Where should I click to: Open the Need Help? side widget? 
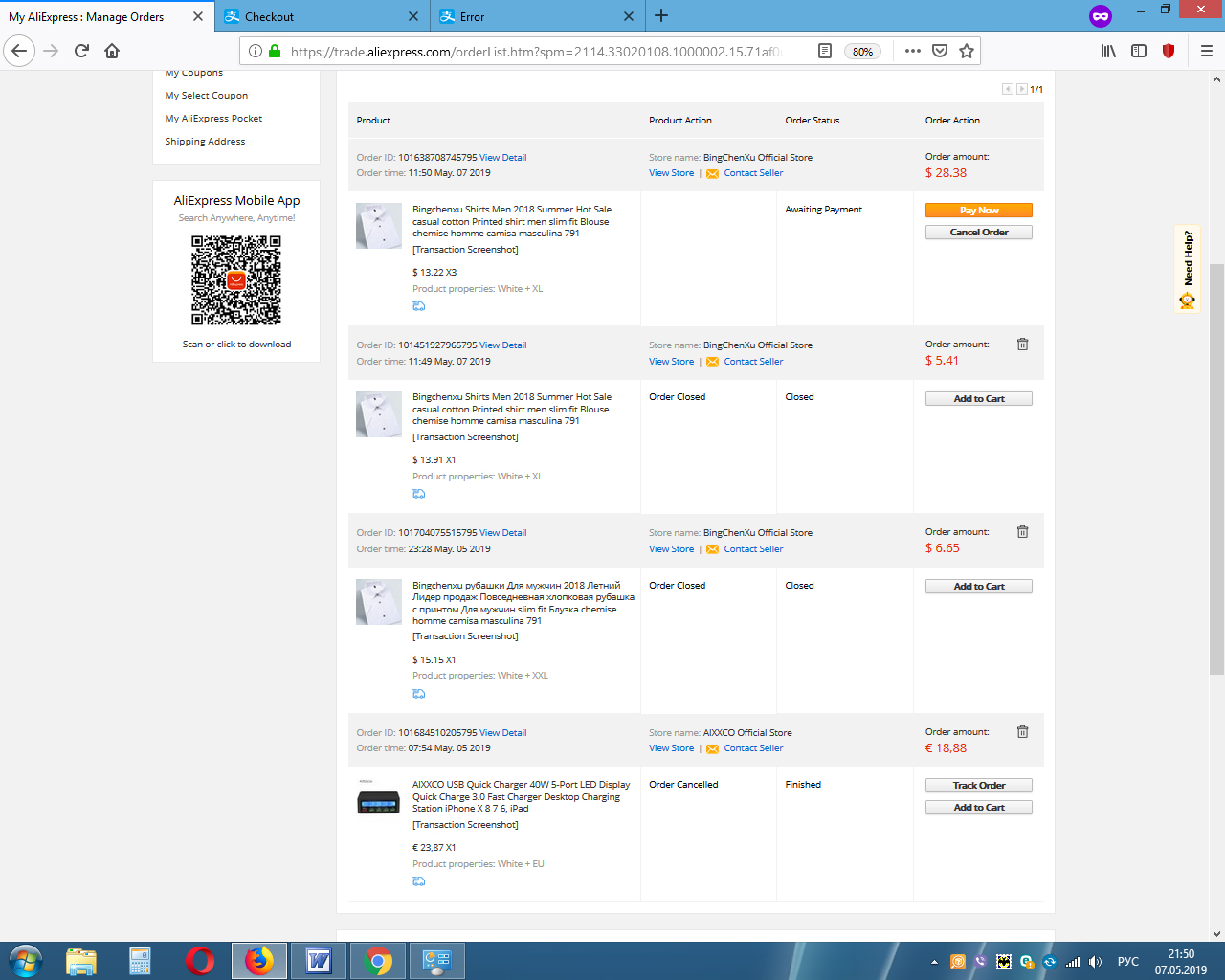[1188, 269]
